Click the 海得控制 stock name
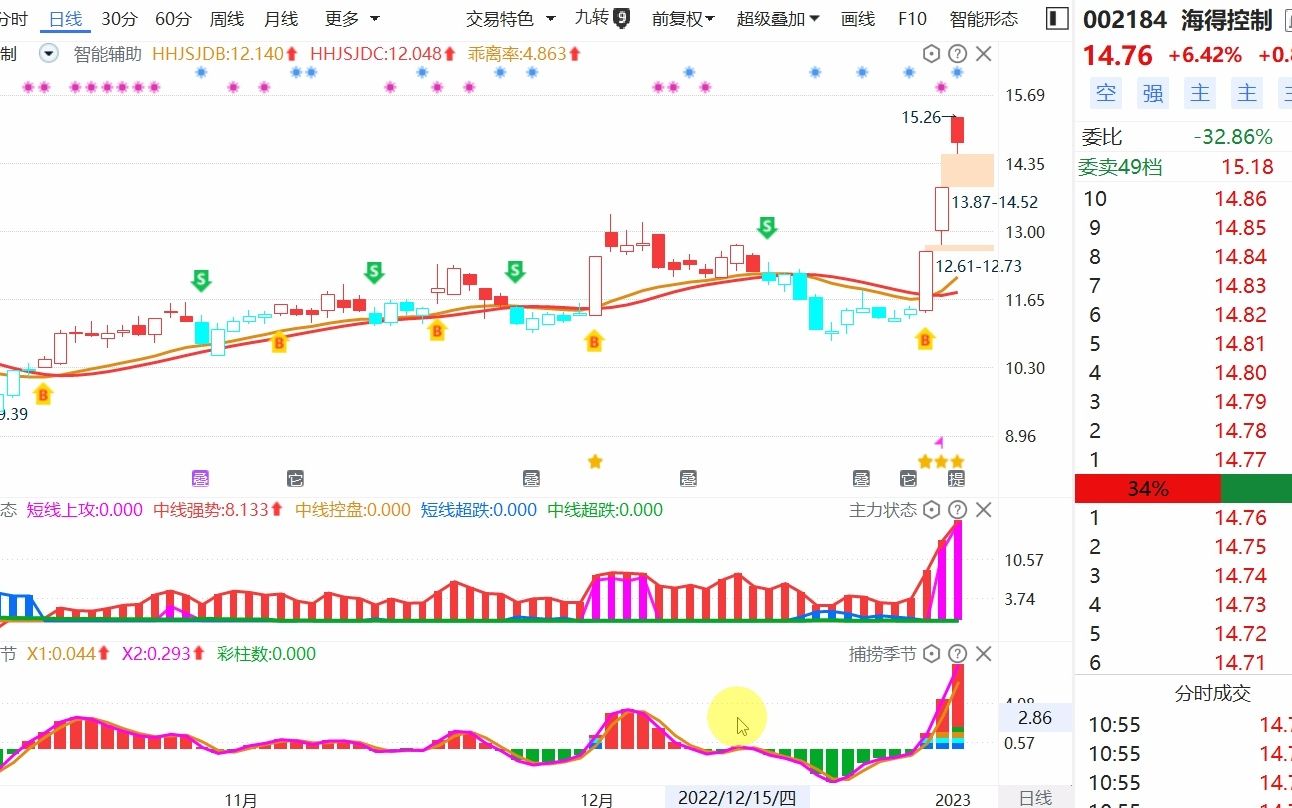 1227,20
